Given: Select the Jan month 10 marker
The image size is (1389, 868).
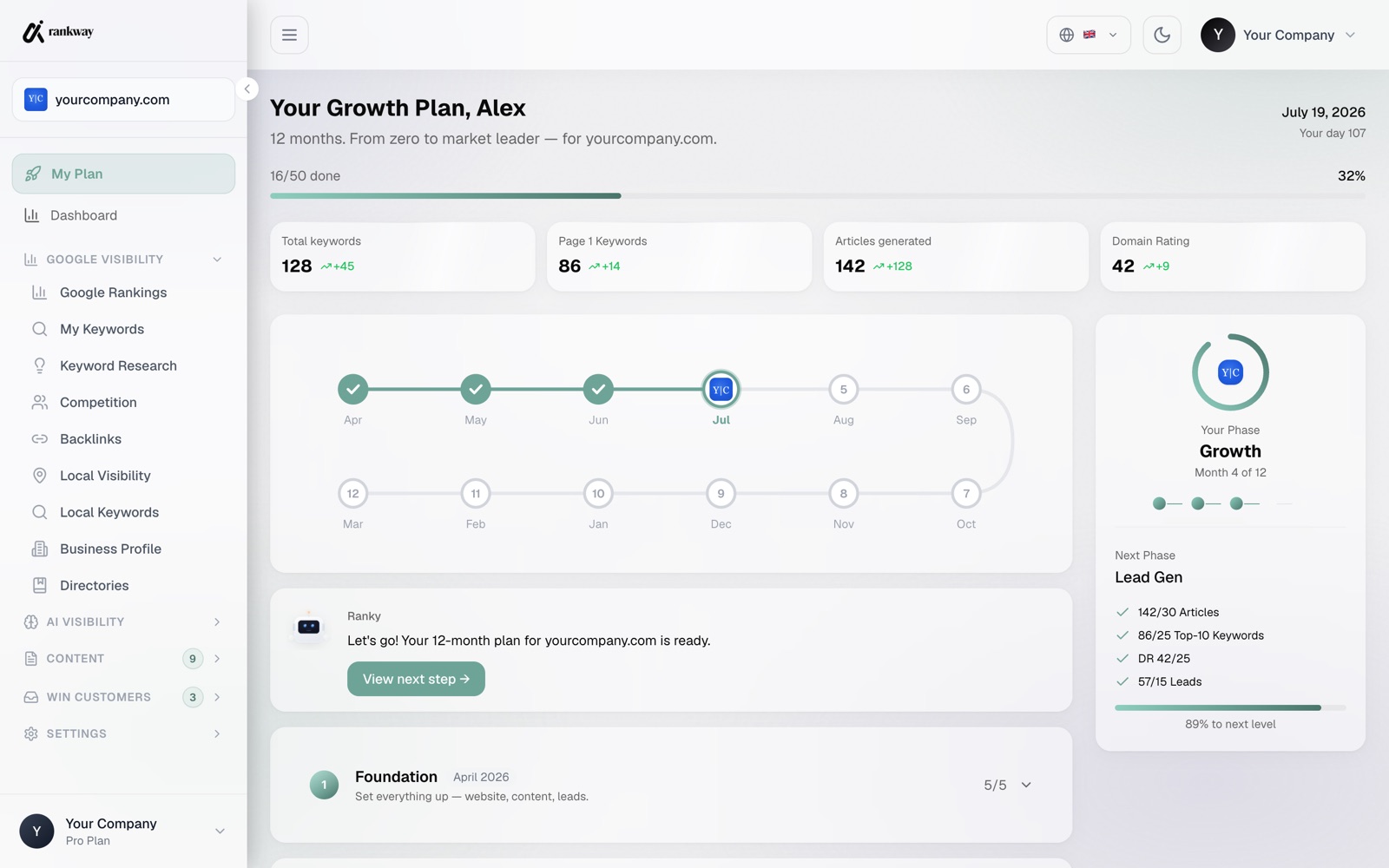Looking at the screenshot, I should coord(598,493).
